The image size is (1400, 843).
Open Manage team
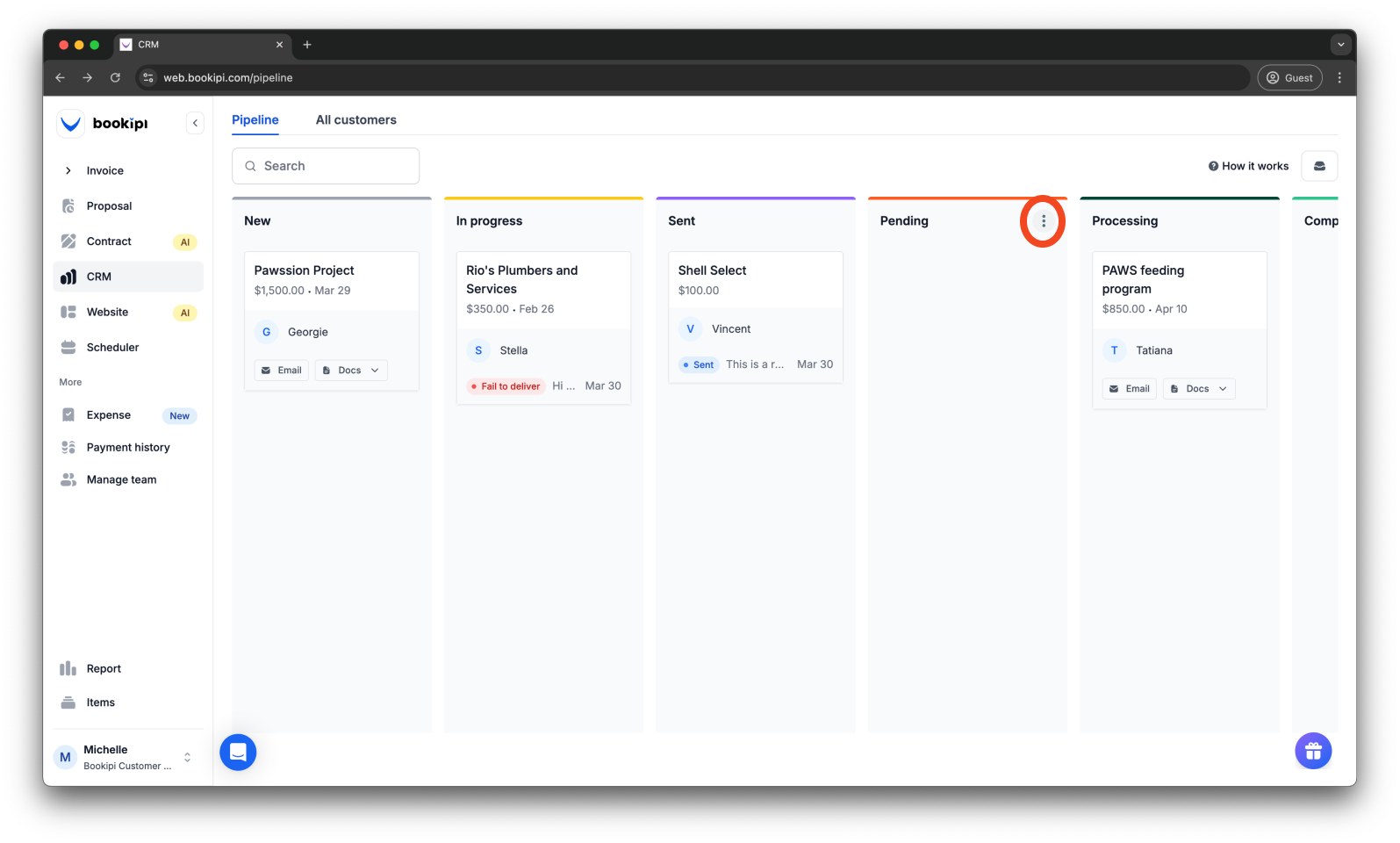pos(128,479)
